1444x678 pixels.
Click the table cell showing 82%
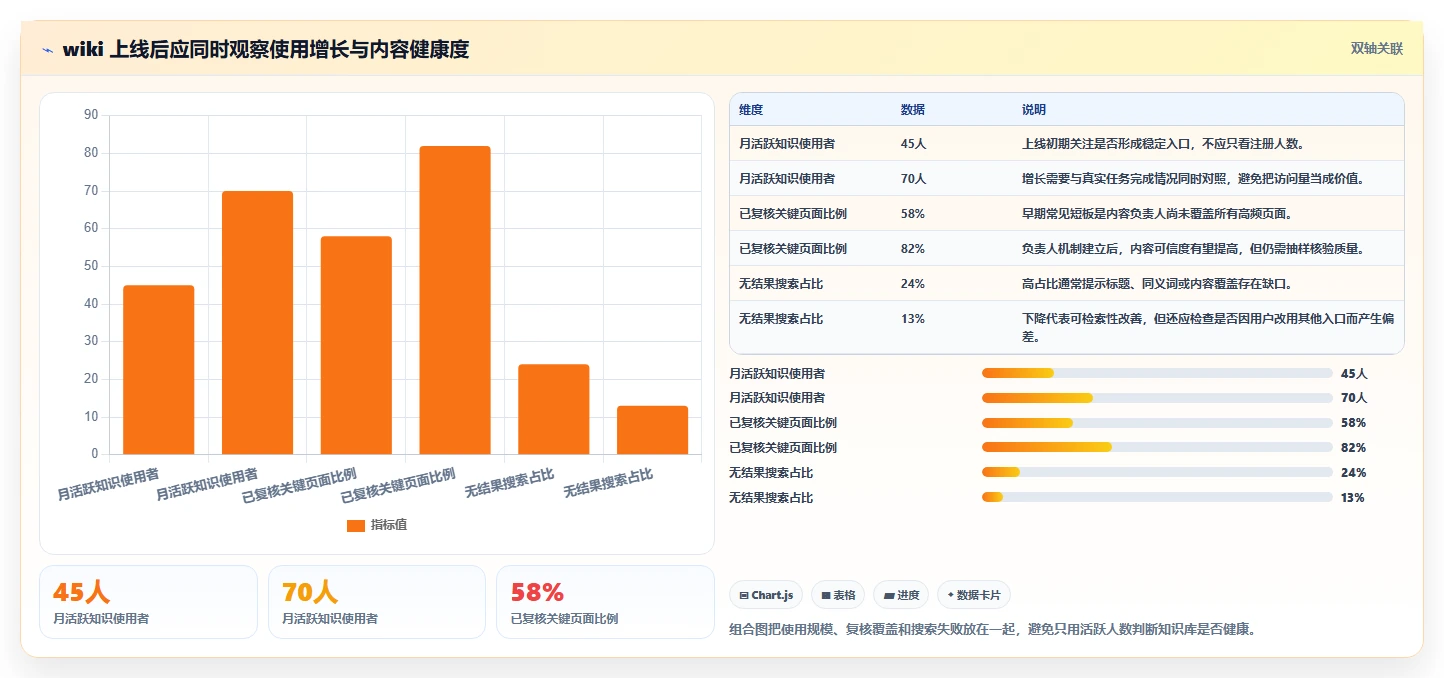[x=913, y=249]
